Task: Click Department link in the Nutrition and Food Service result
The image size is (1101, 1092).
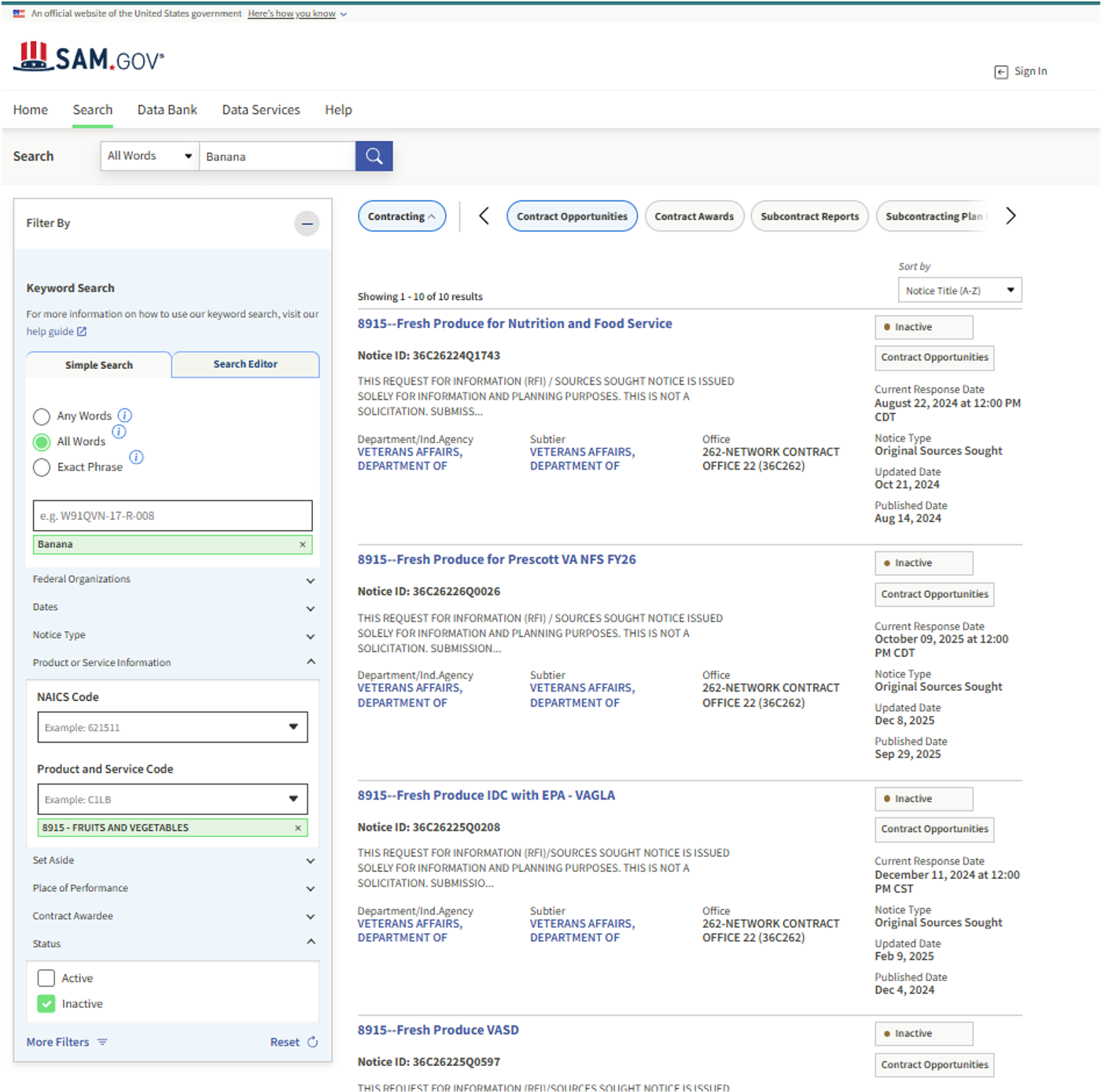Action: point(410,459)
